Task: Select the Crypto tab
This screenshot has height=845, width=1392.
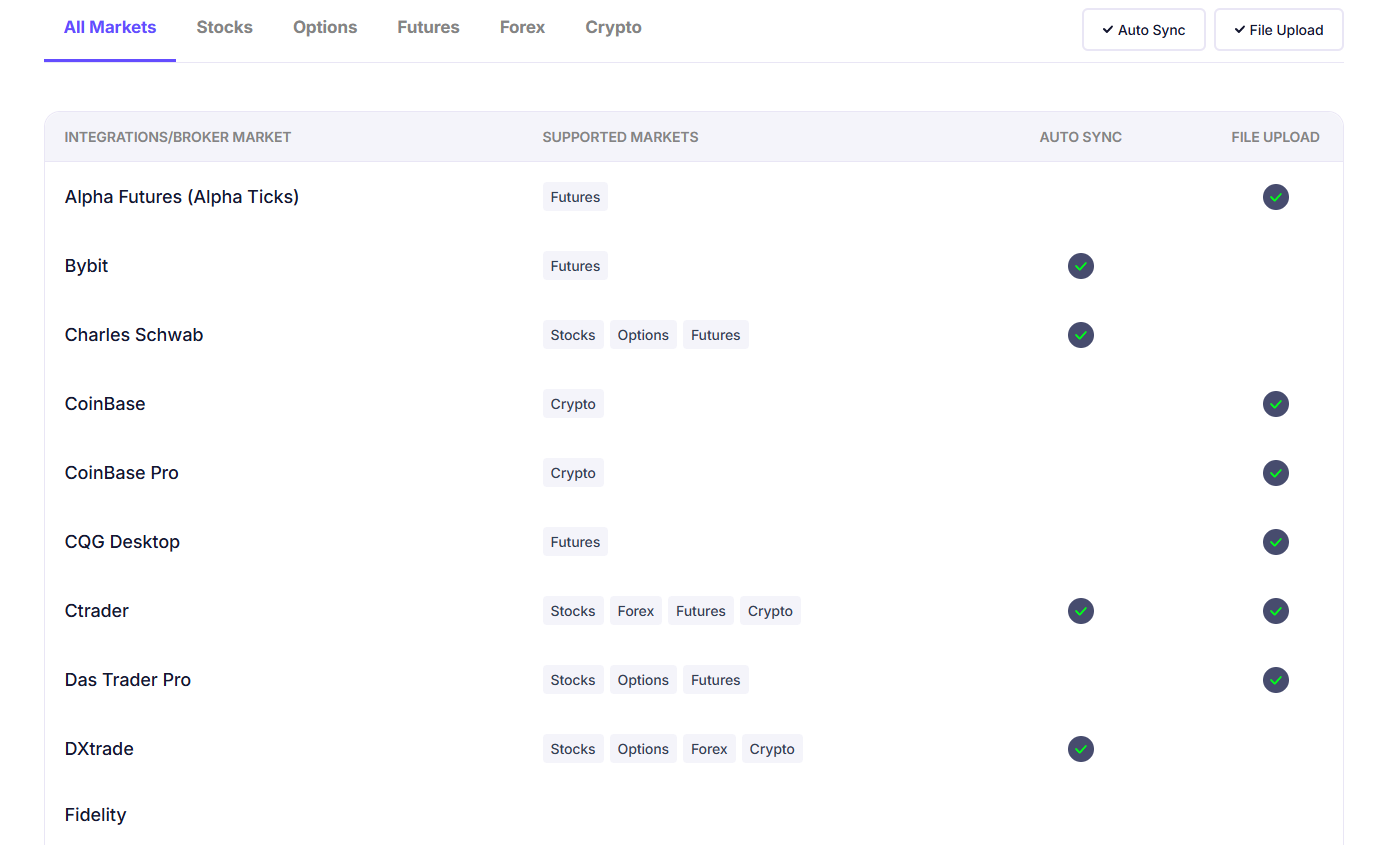Action: 613,28
